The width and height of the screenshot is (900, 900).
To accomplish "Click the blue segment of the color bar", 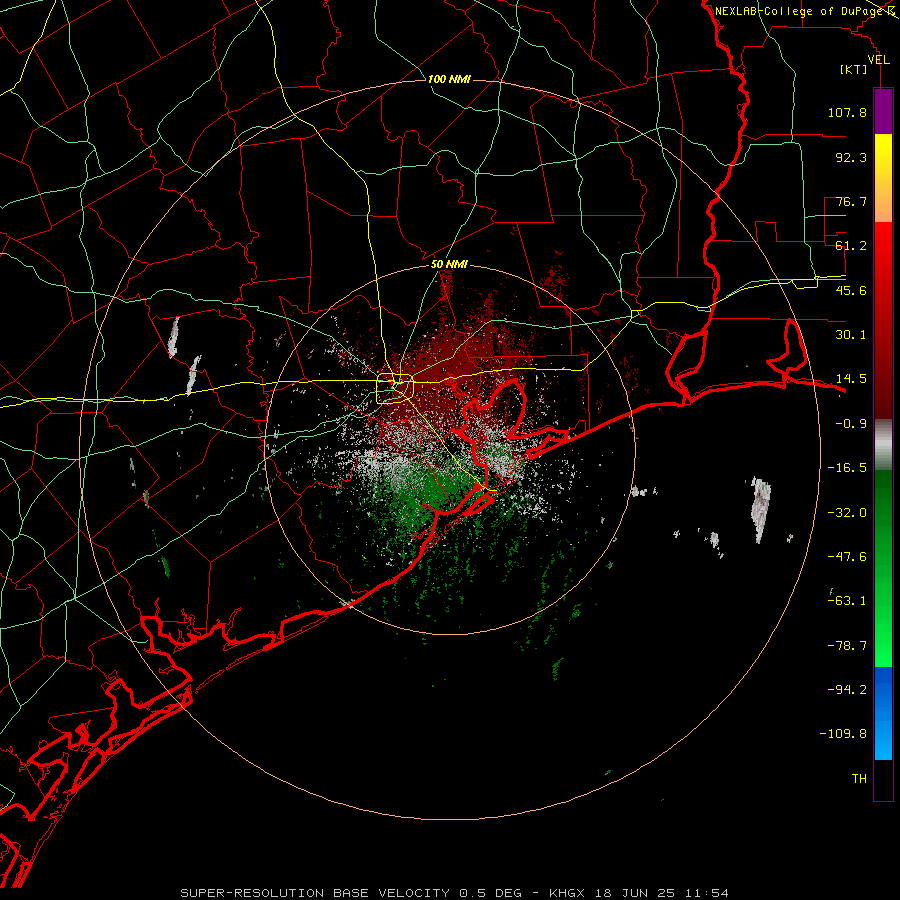I will [x=883, y=713].
